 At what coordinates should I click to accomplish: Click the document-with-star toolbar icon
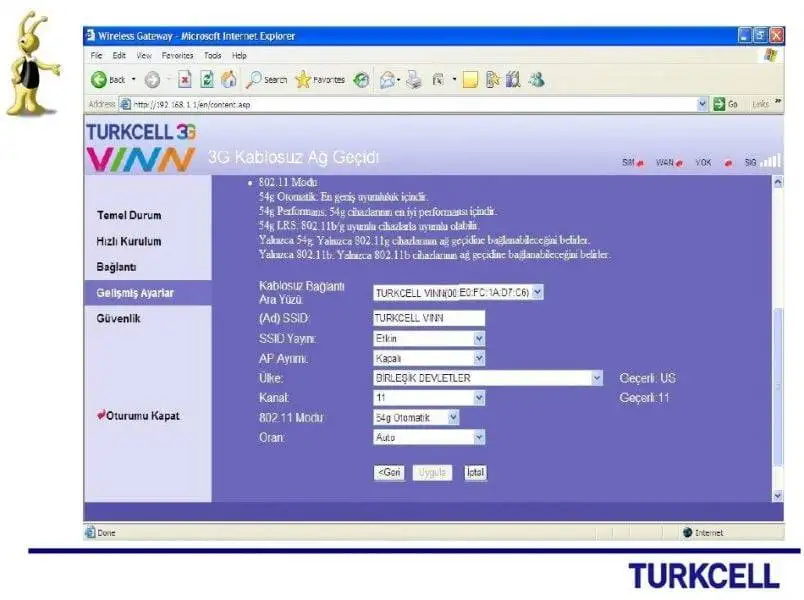[492, 79]
